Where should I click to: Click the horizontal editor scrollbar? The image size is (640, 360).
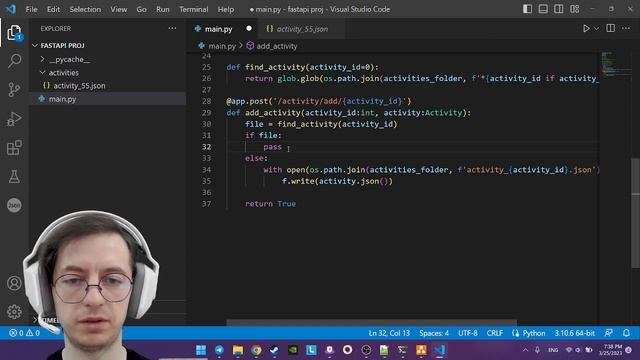(x=371, y=322)
